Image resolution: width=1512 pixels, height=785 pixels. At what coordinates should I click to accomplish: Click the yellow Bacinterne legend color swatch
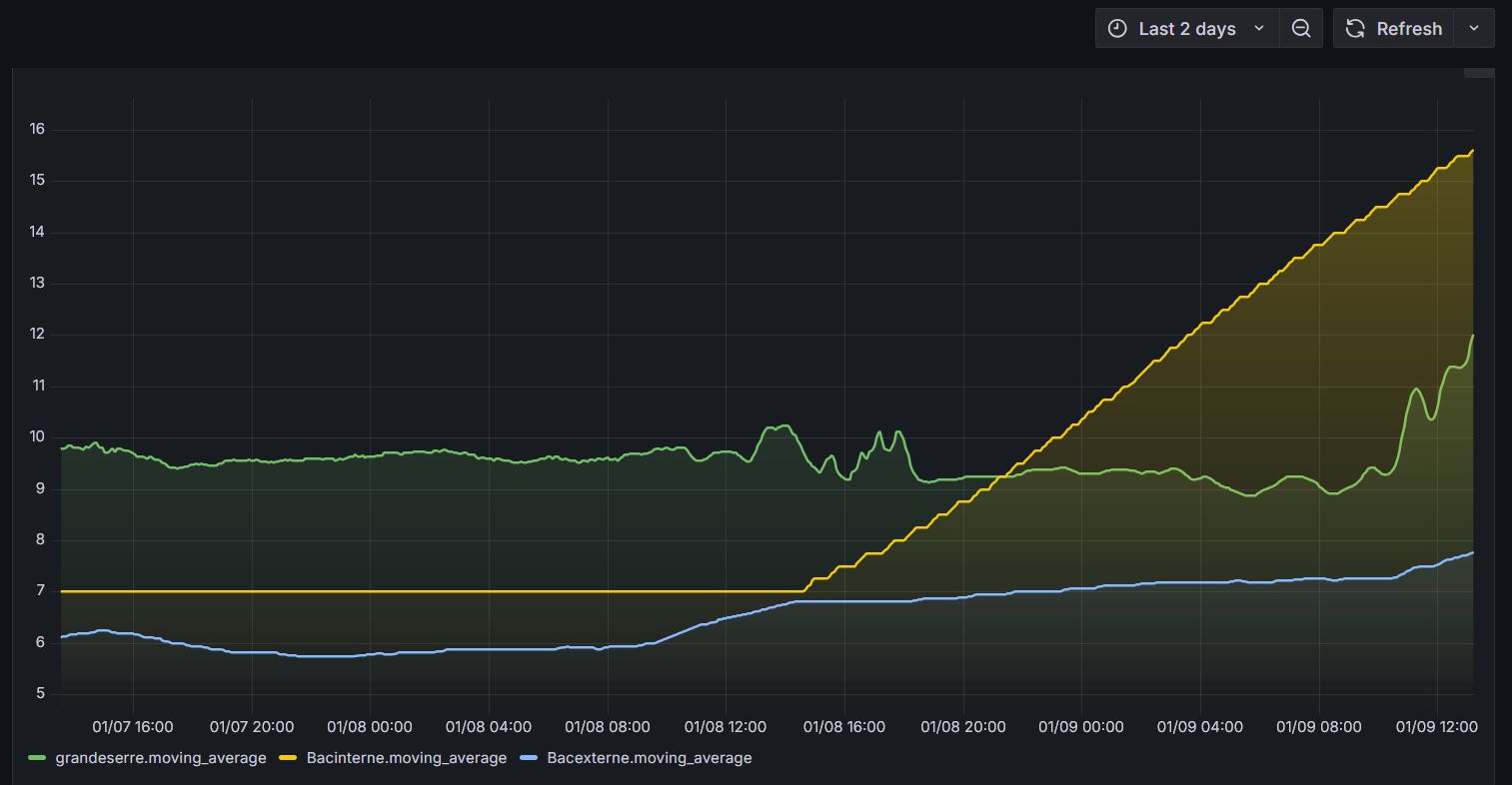coord(289,758)
